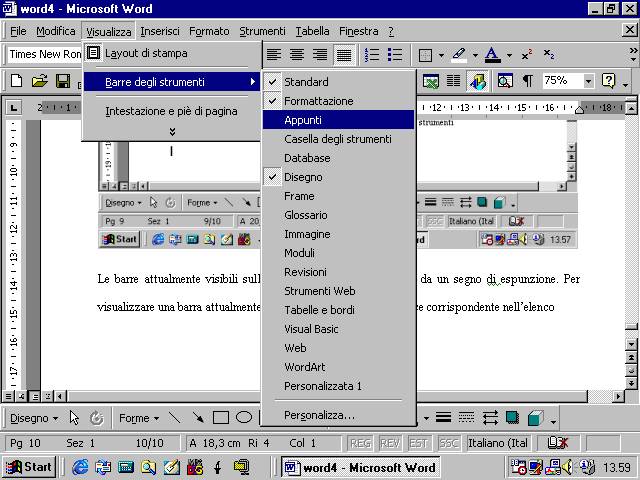Click the Free Rotate tool
The height and width of the screenshot is (480, 640).
click(x=97, y=418)
